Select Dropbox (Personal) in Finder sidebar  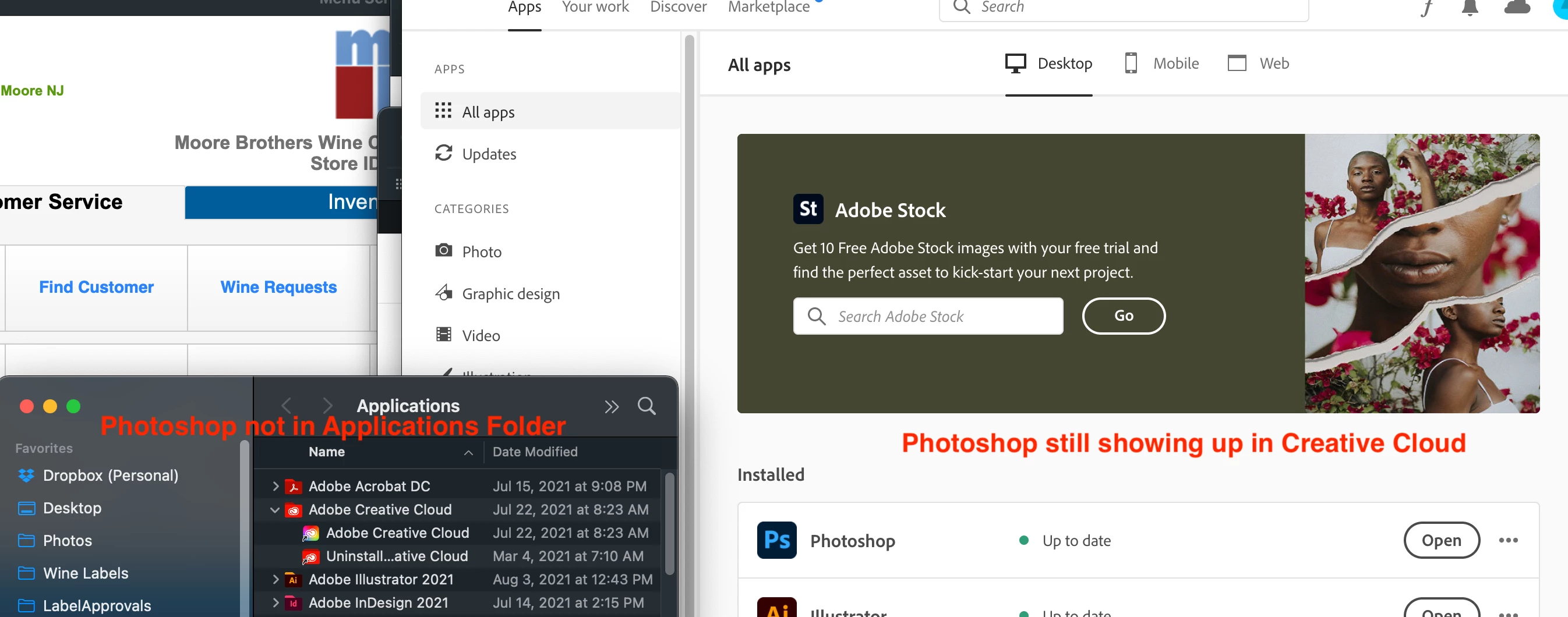click(110, 475)
